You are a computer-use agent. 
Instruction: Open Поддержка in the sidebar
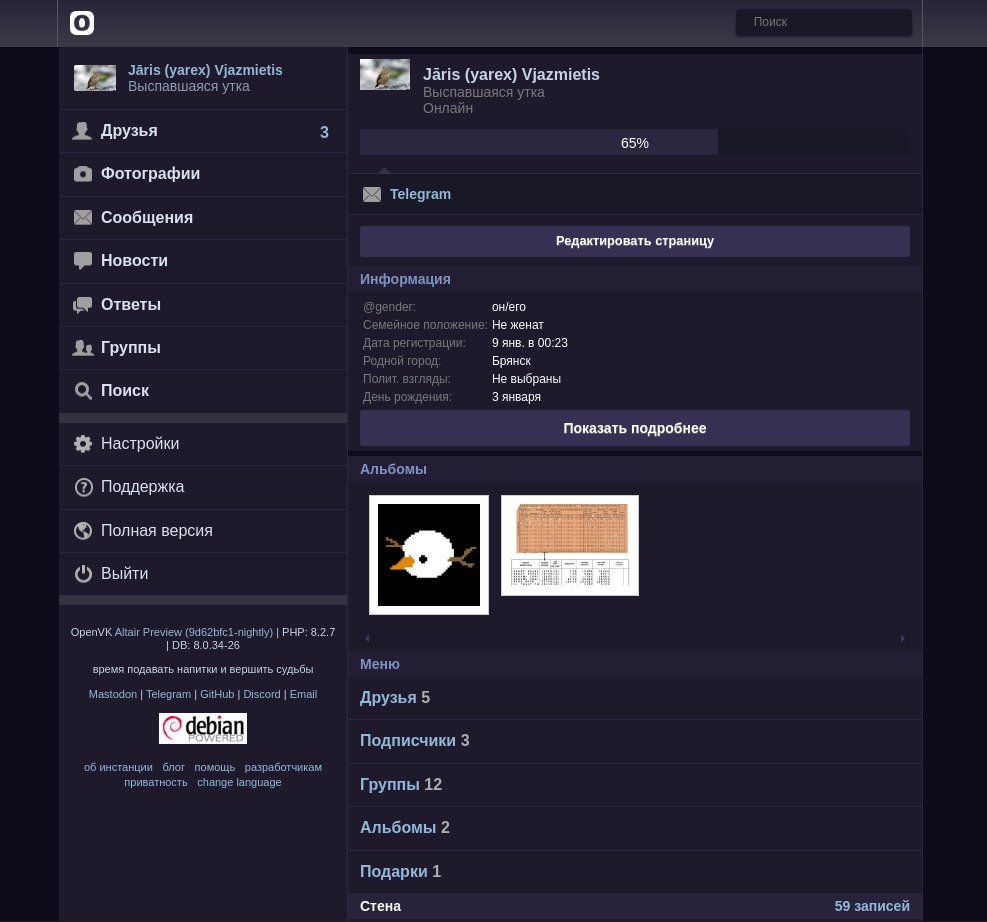[x=203, y=487]
